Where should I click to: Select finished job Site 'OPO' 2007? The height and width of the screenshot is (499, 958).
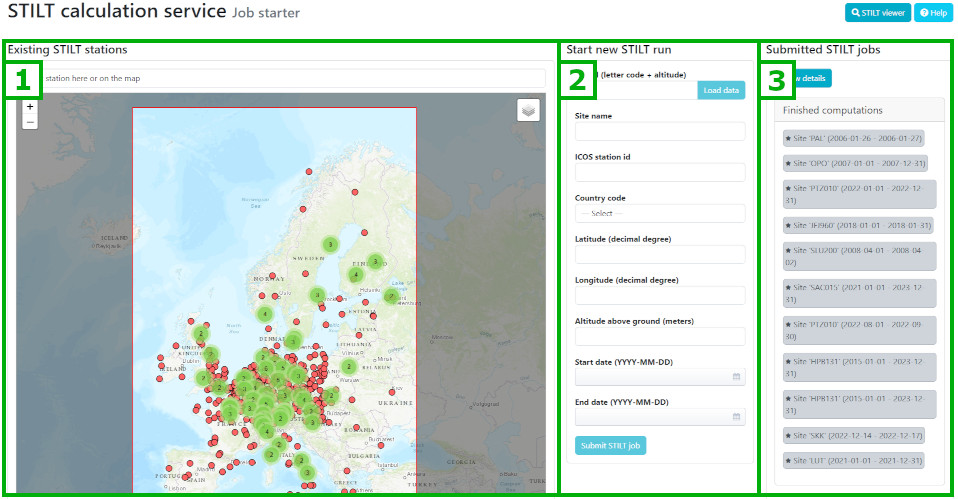[855, 163]
